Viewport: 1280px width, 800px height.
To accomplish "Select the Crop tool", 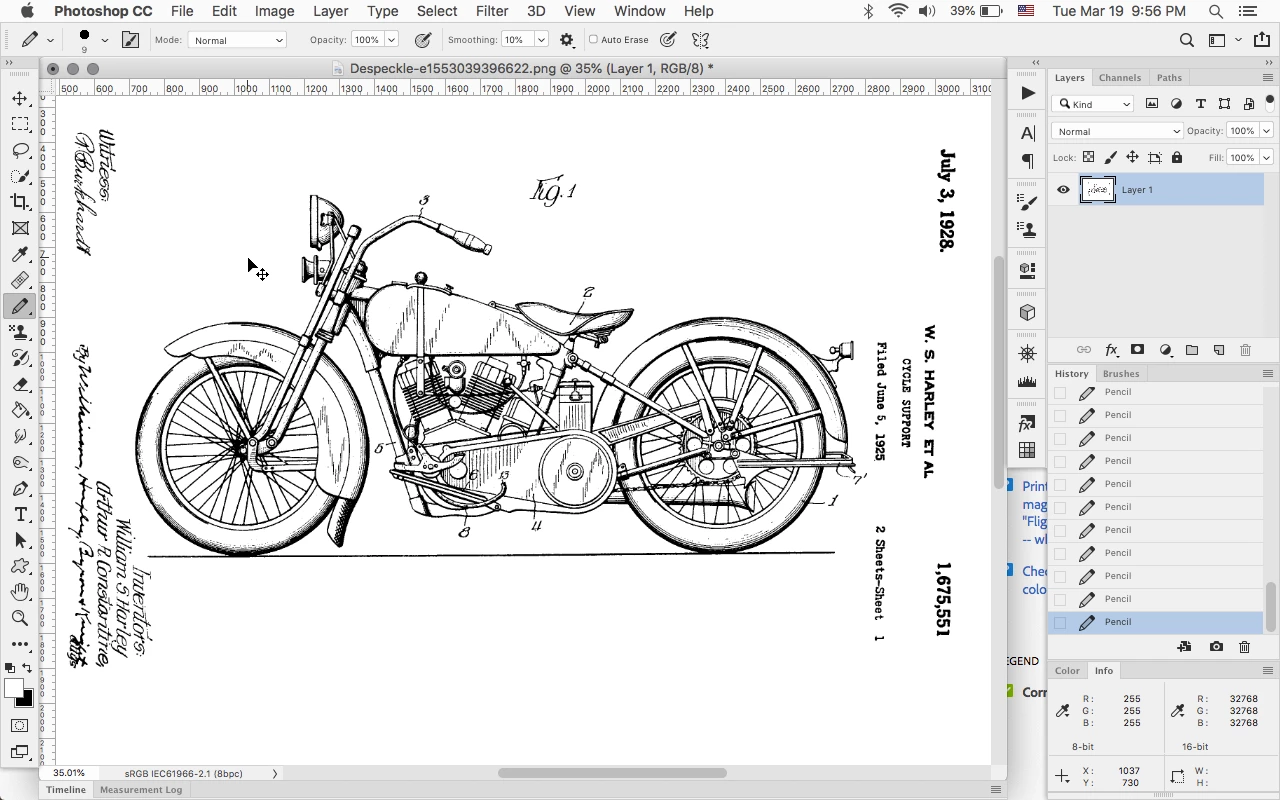I will 20,202.
